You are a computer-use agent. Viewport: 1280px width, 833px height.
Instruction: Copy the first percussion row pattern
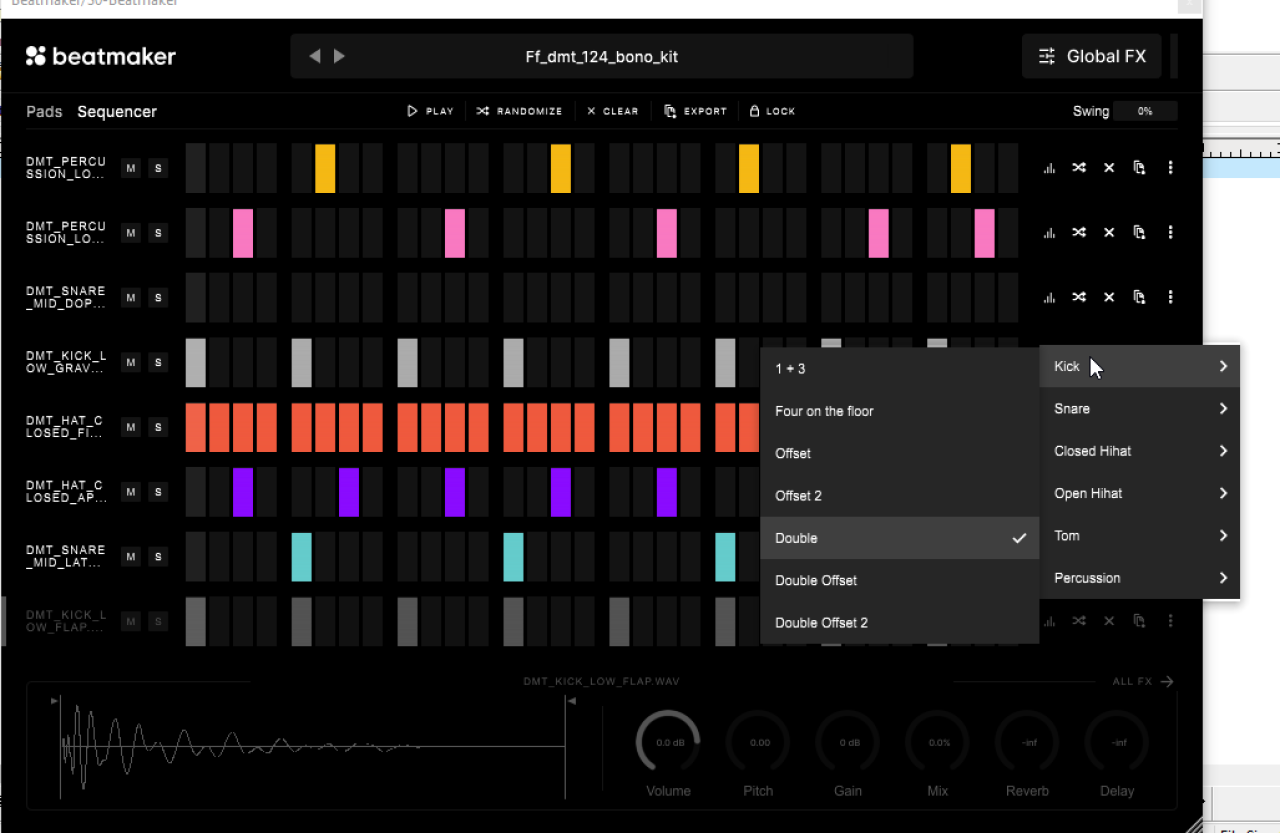coord(1139,168)
